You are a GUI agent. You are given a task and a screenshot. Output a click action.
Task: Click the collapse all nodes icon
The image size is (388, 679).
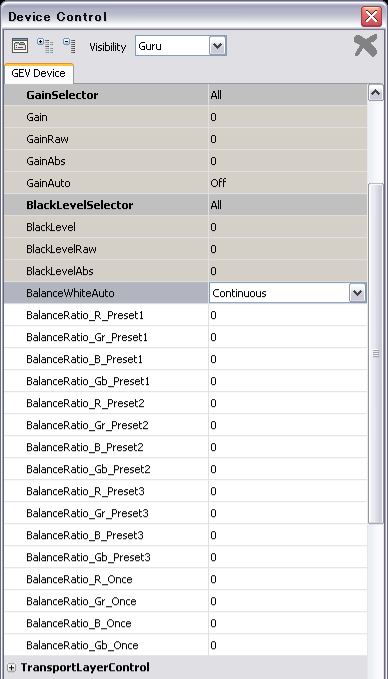[x=69, y=45]
